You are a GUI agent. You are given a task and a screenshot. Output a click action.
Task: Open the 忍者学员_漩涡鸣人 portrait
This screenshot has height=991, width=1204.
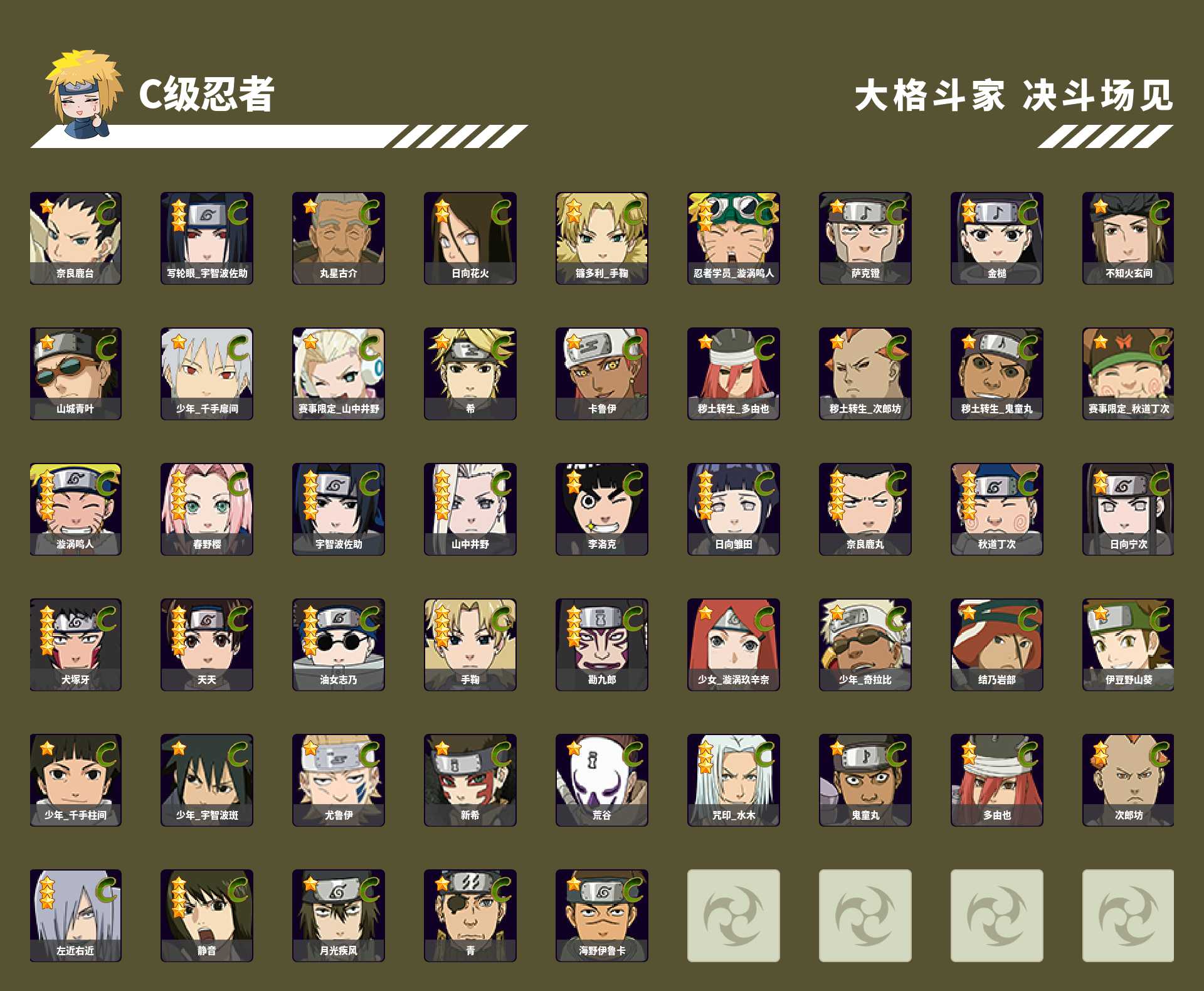[734, 238]
